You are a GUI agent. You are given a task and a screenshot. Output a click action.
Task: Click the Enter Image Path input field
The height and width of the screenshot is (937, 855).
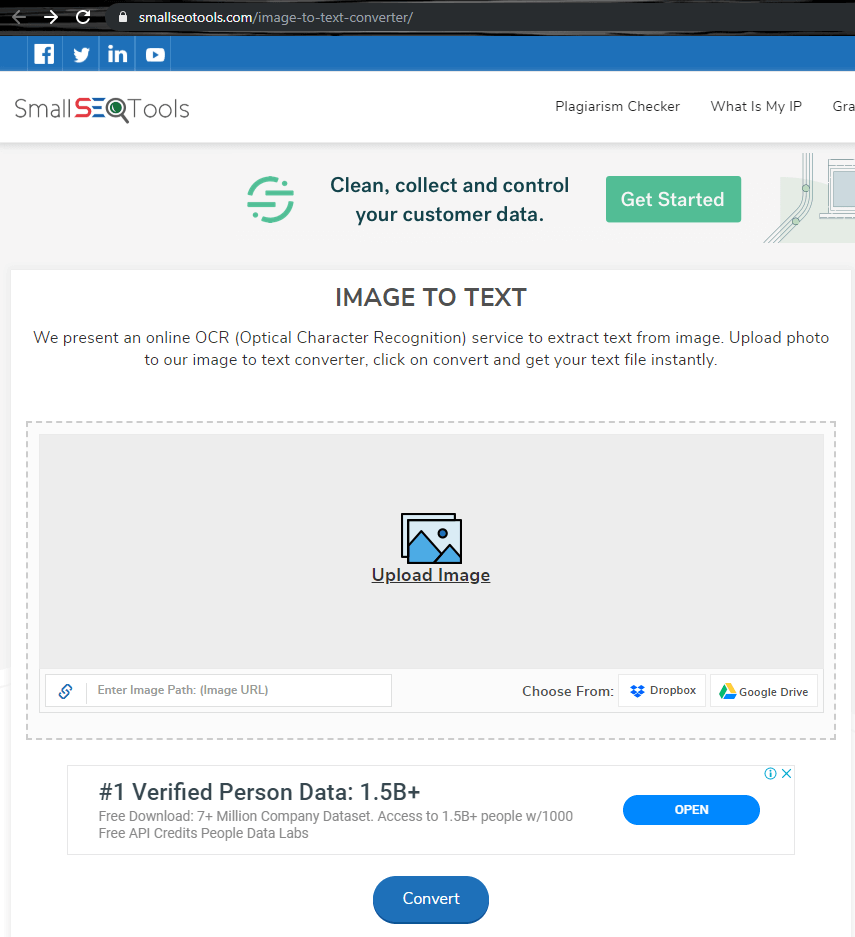[240, 690]
